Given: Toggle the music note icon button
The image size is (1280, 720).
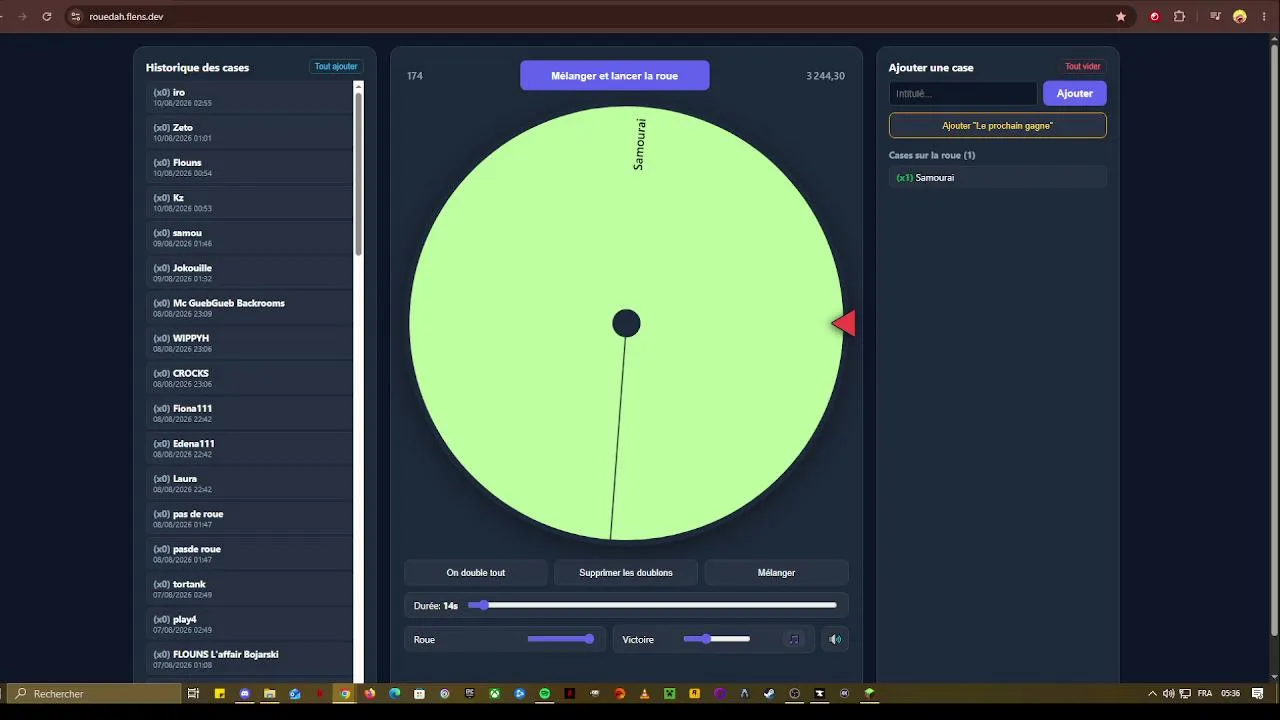Looking at the screenshot, I should pyautogui.click(x=794, y=639).
